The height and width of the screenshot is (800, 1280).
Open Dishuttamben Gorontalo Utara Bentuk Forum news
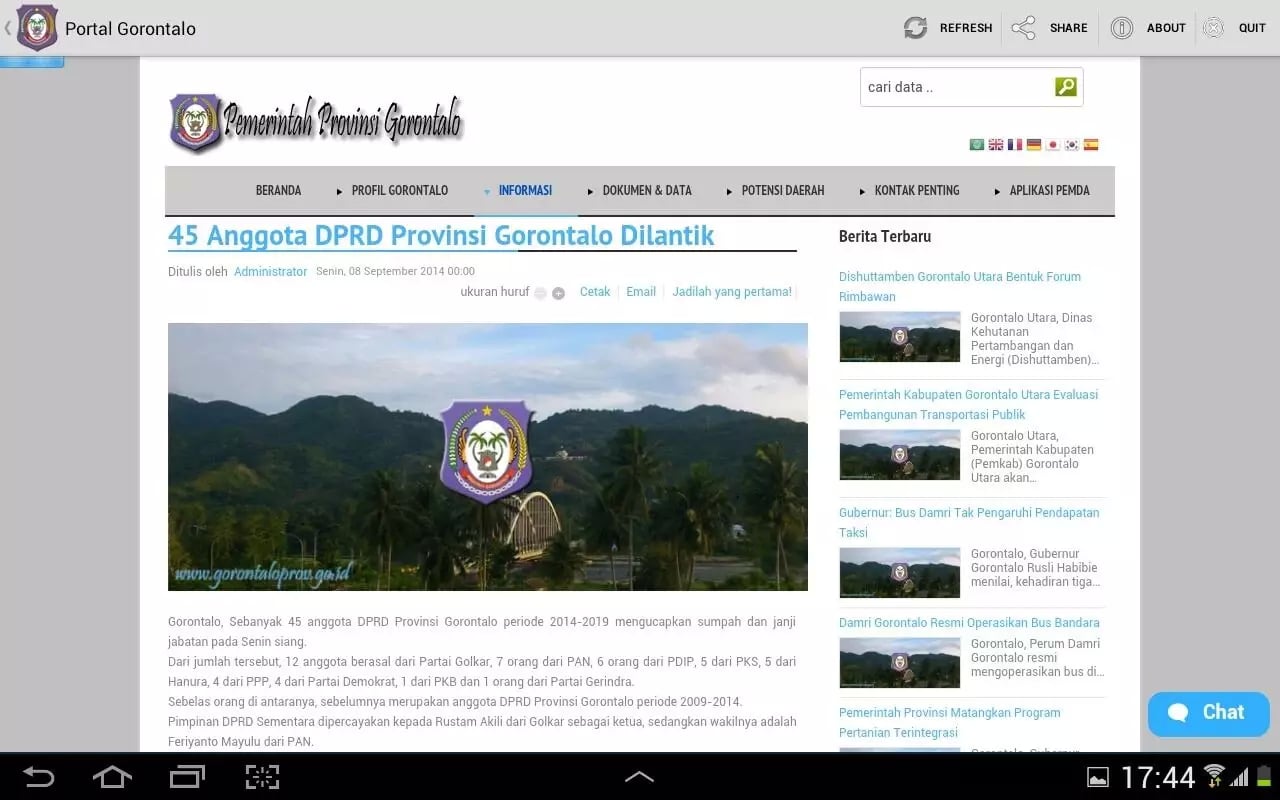pyautogui.click(x=960, y=286)
